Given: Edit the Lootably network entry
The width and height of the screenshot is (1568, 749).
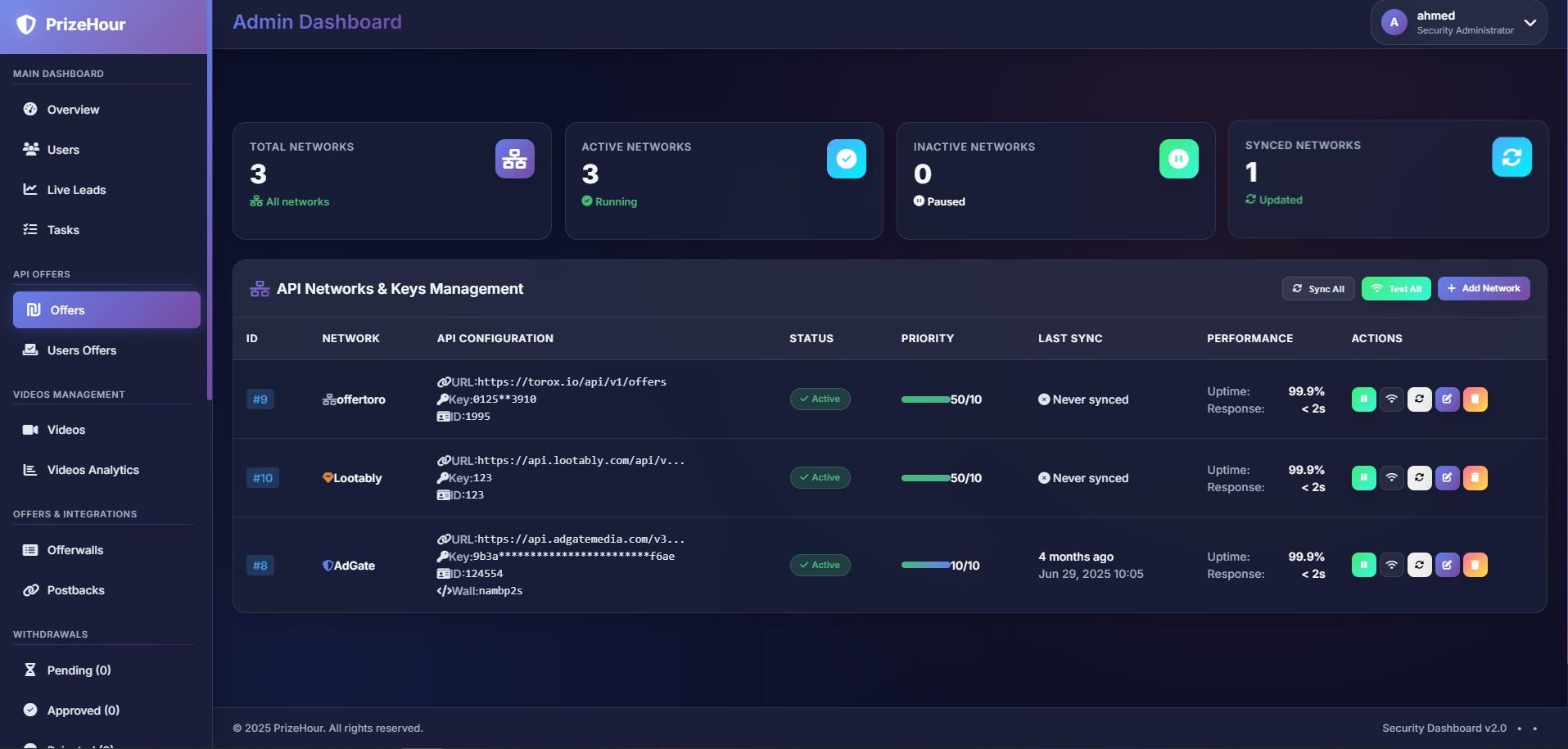Looking at the screenshot, I should [1447, 478].
